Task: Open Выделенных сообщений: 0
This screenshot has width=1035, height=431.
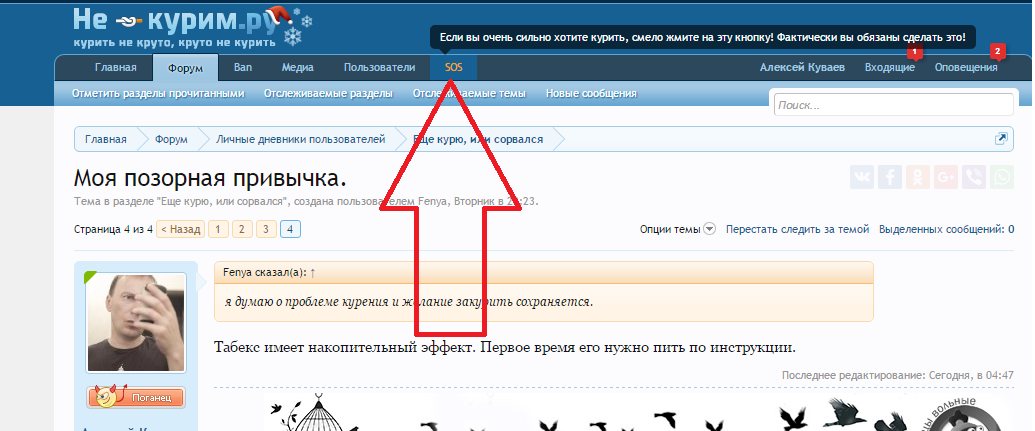Action: tap(947, 229)
